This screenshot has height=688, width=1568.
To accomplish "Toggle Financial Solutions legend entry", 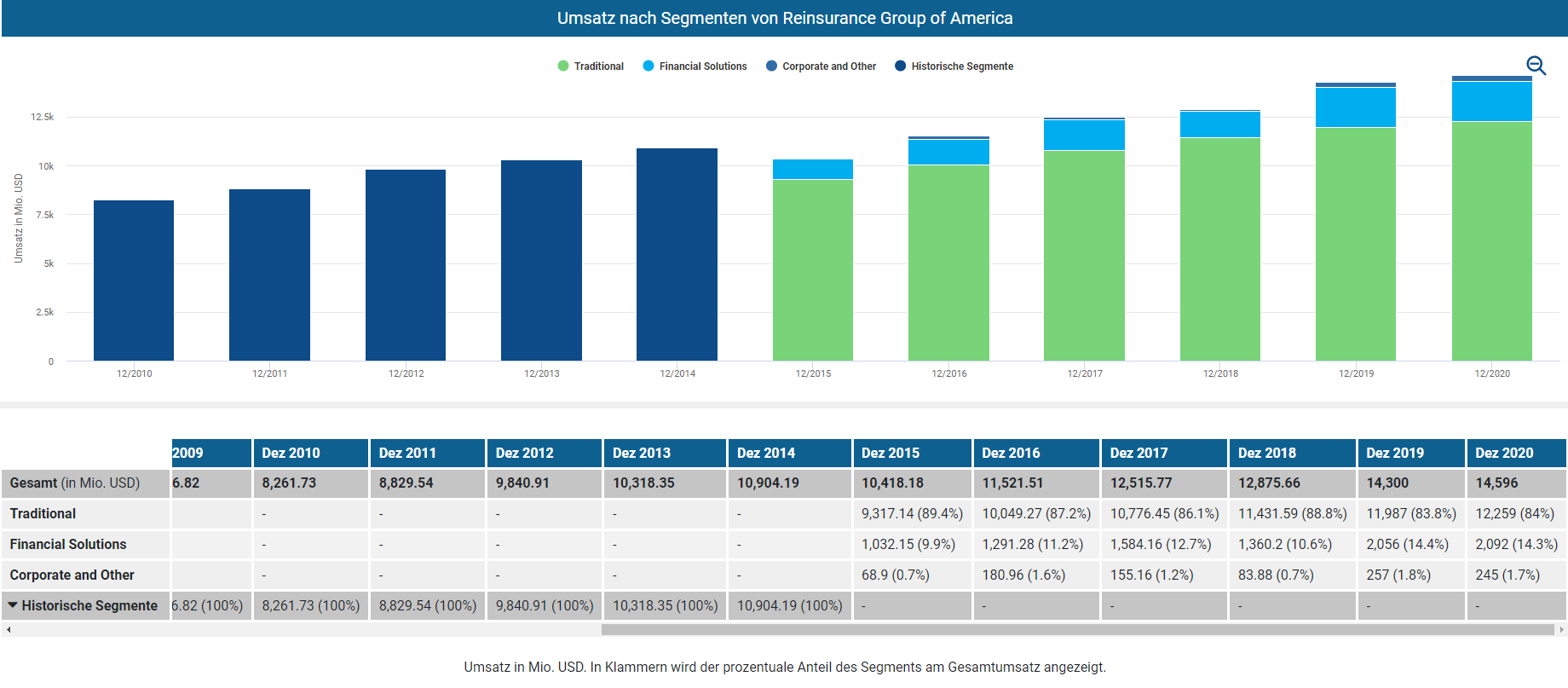I will (695, 66).
